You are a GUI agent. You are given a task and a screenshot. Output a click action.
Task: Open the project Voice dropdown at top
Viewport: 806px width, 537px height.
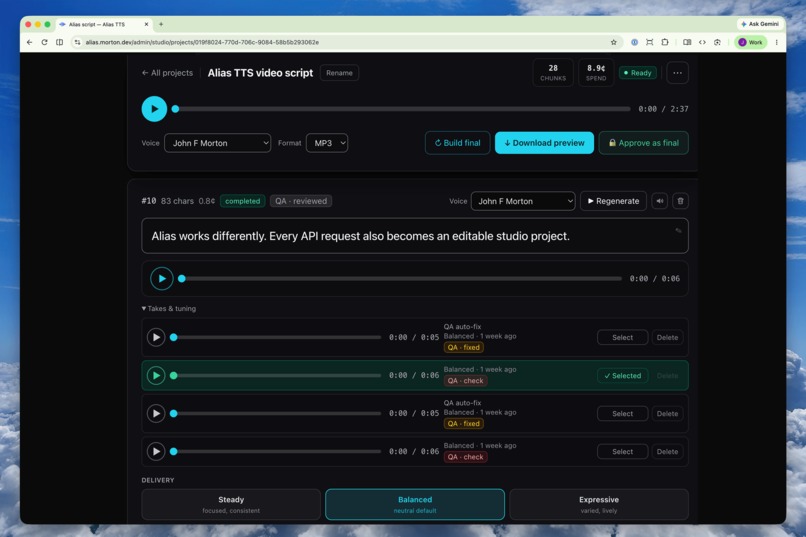coord(217,143)
